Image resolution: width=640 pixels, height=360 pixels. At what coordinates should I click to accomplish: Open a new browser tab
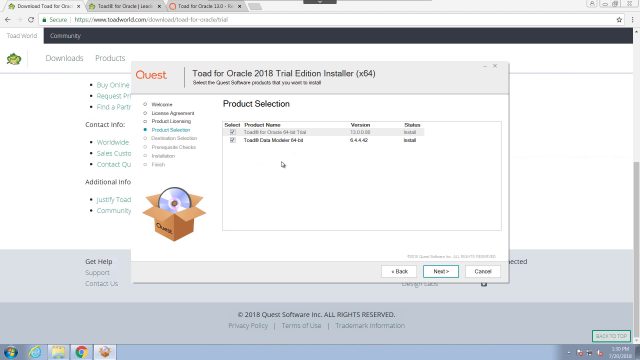(x=255, y=7)
